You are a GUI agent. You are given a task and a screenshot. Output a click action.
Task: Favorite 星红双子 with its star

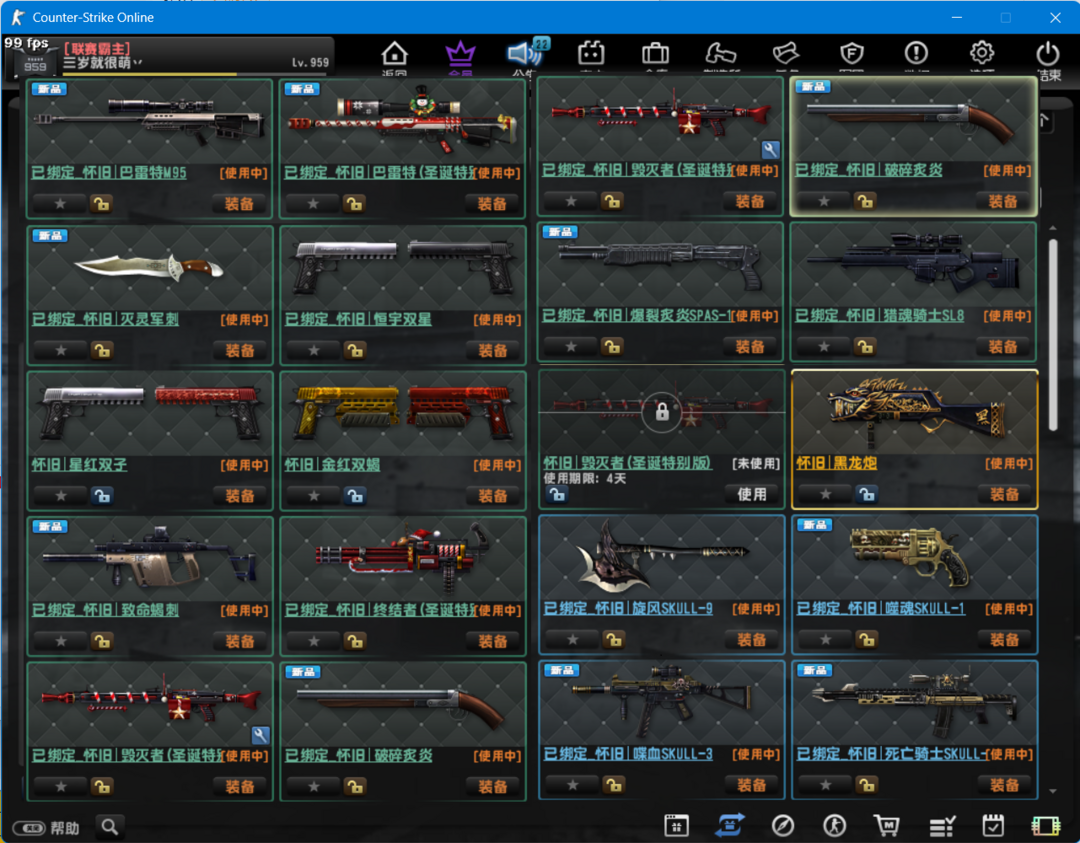point(61,496)
